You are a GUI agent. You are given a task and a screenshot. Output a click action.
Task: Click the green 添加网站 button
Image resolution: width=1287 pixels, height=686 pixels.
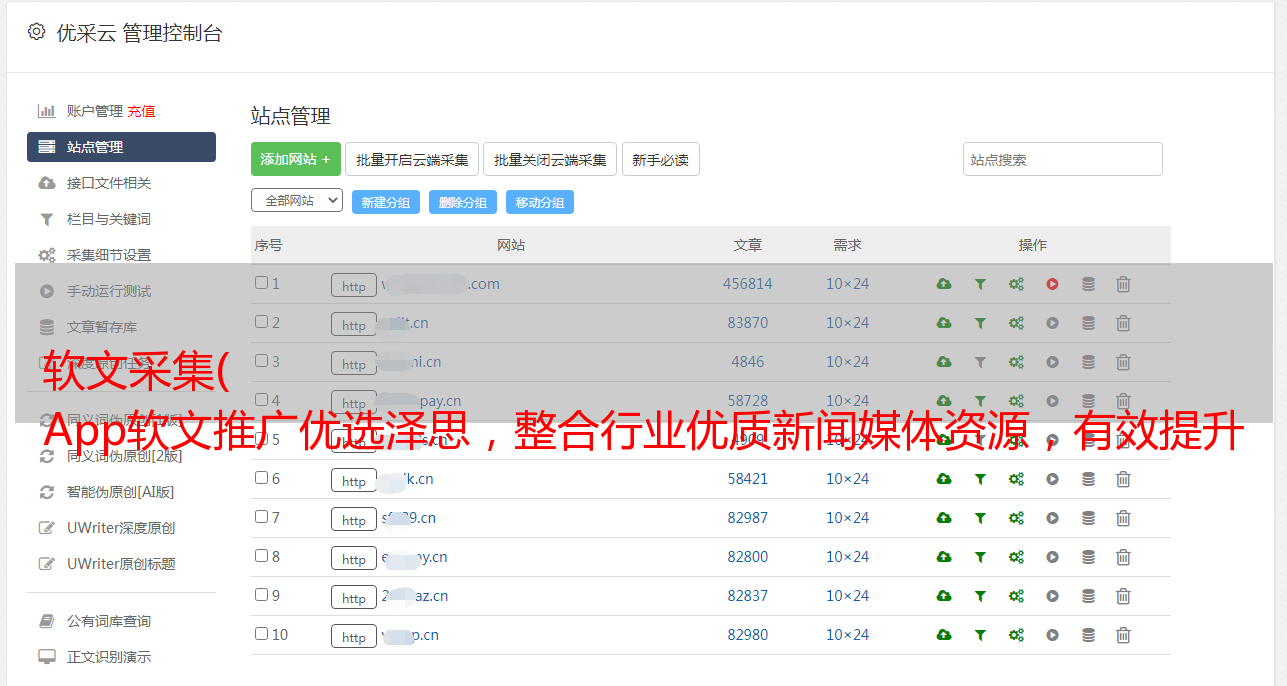tap(296, 159)
